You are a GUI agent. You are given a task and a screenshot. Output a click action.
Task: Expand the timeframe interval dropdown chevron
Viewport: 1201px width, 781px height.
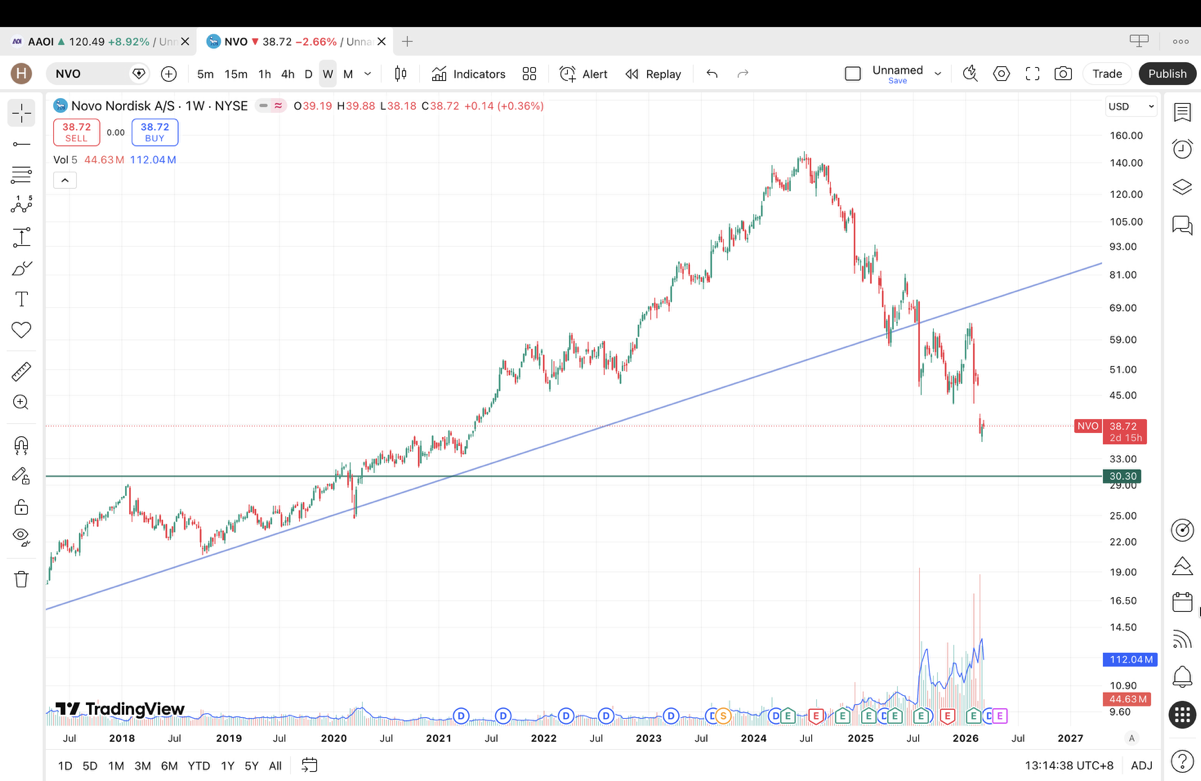pyautogui.click(x=368, y=74)
